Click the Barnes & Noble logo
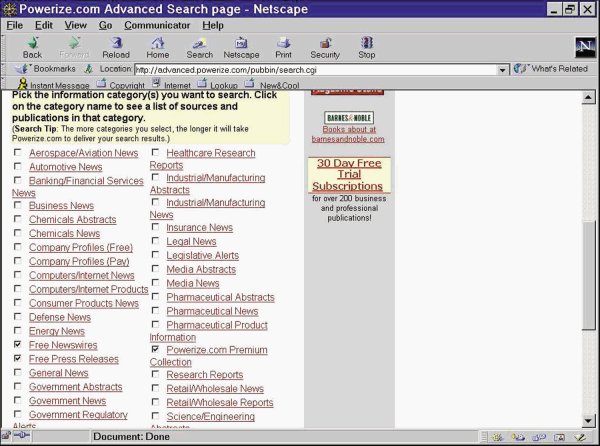The image size is (600, 446). click(349, 117)
